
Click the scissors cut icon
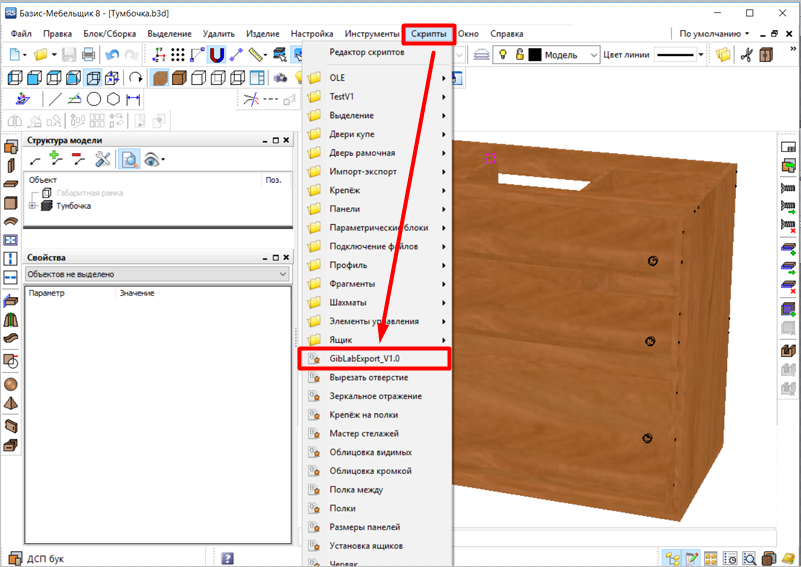tap(746, 54)
